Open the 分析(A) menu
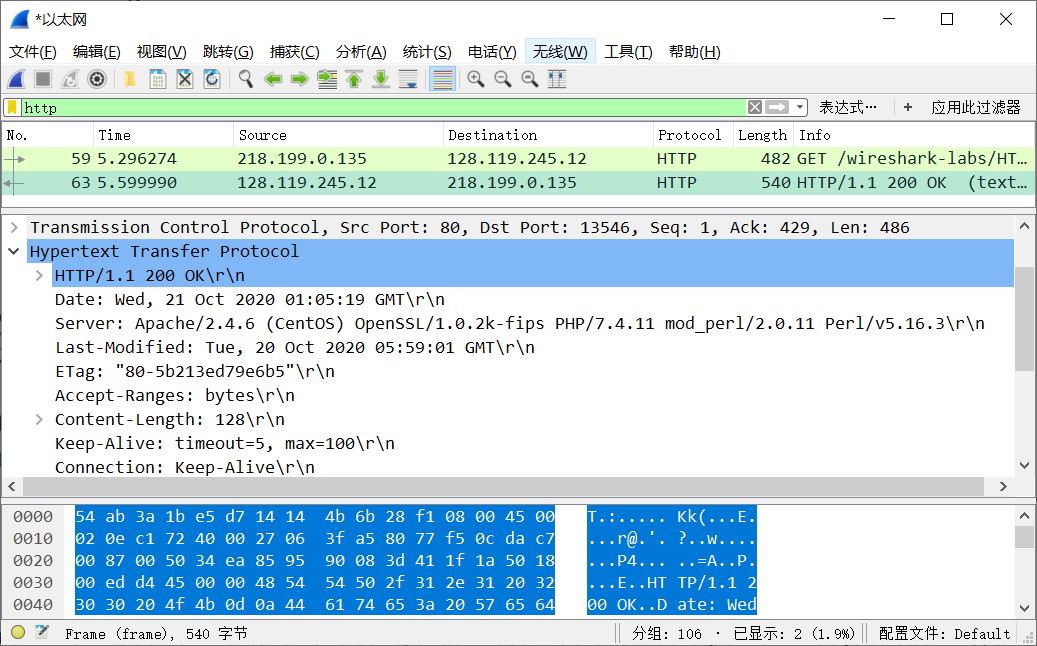 coord(361,52)
